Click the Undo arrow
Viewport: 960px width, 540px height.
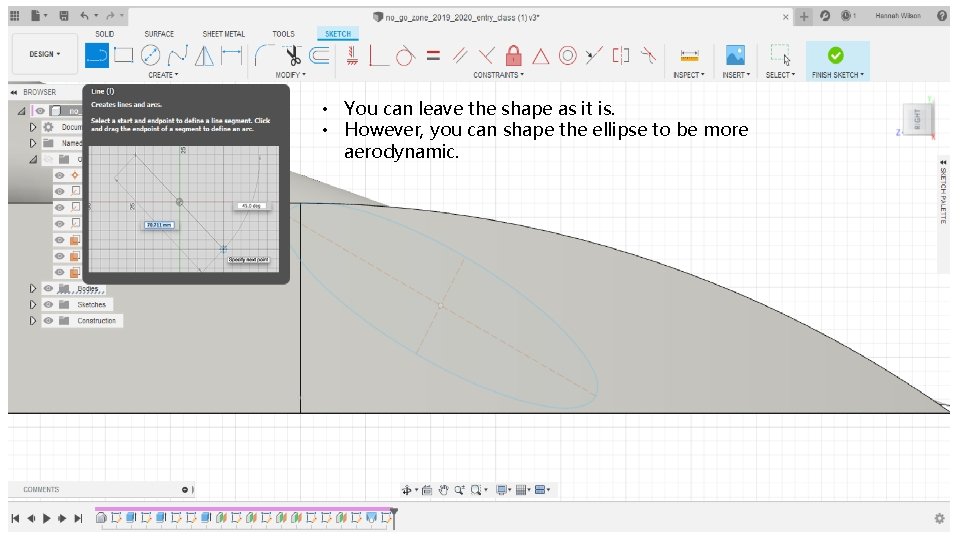pyautogui.click(x=84, y=16)
